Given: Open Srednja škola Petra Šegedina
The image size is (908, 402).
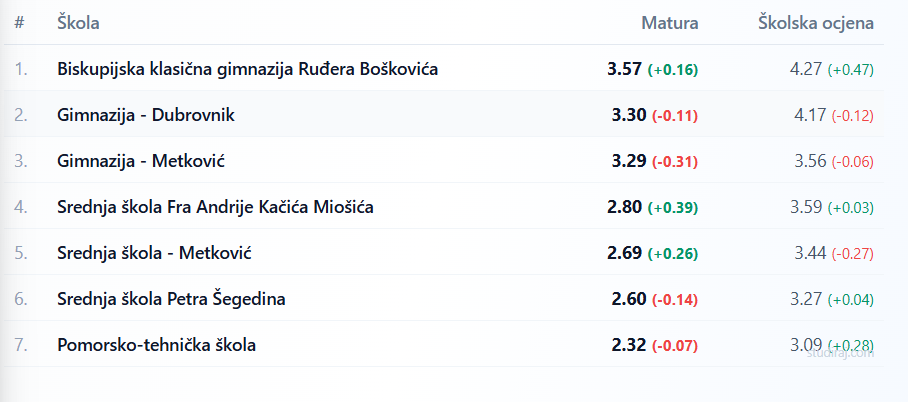Looking at the screenshot, I should pos(172,299).
